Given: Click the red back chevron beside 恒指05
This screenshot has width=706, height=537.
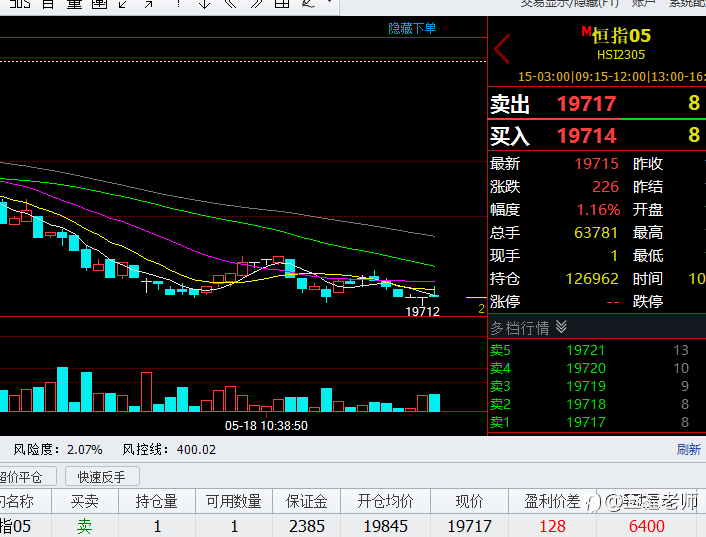Looking at the screenshot, I should (502, 49).
